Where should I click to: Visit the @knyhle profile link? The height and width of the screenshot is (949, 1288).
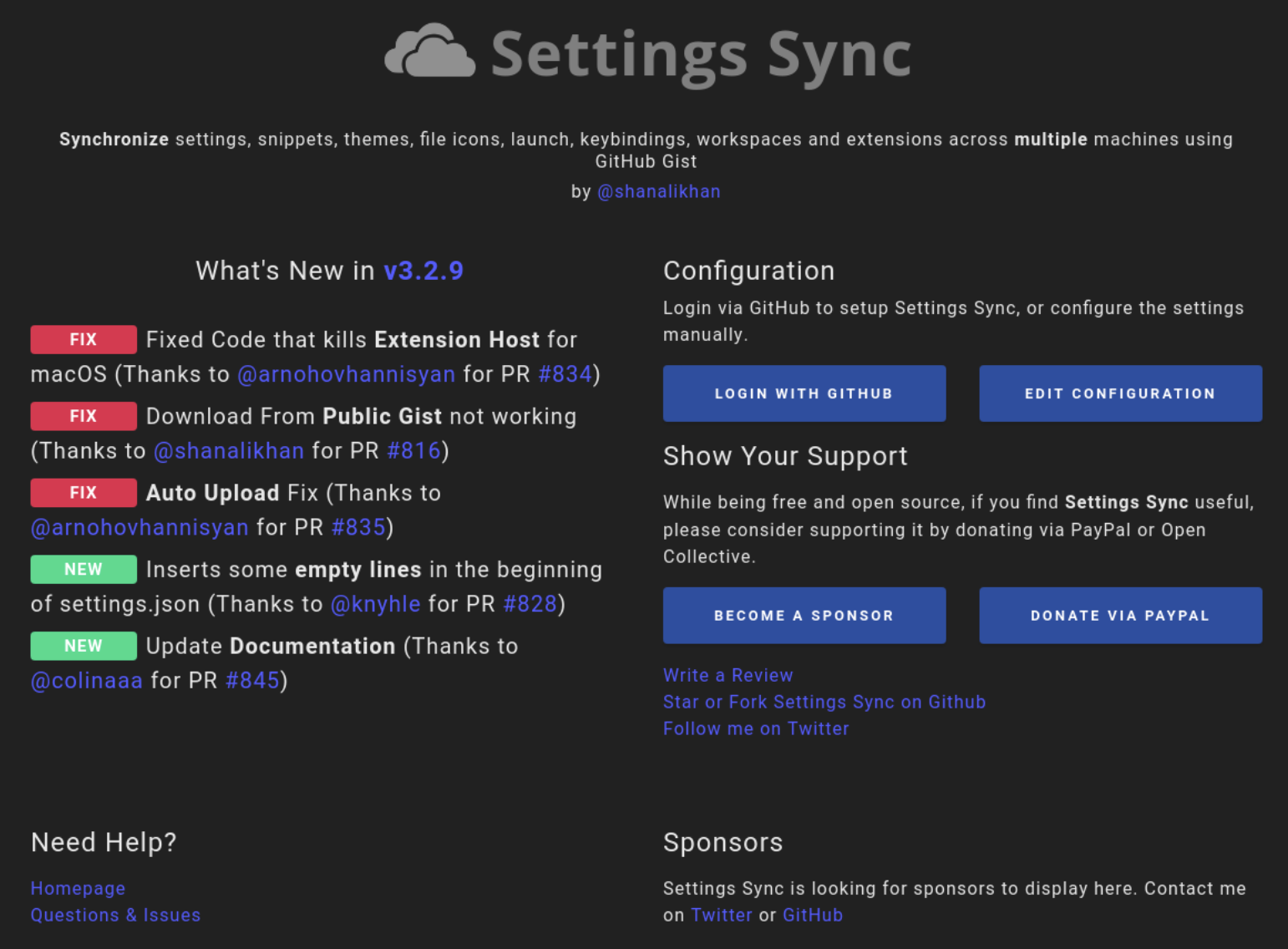(375, 604)
